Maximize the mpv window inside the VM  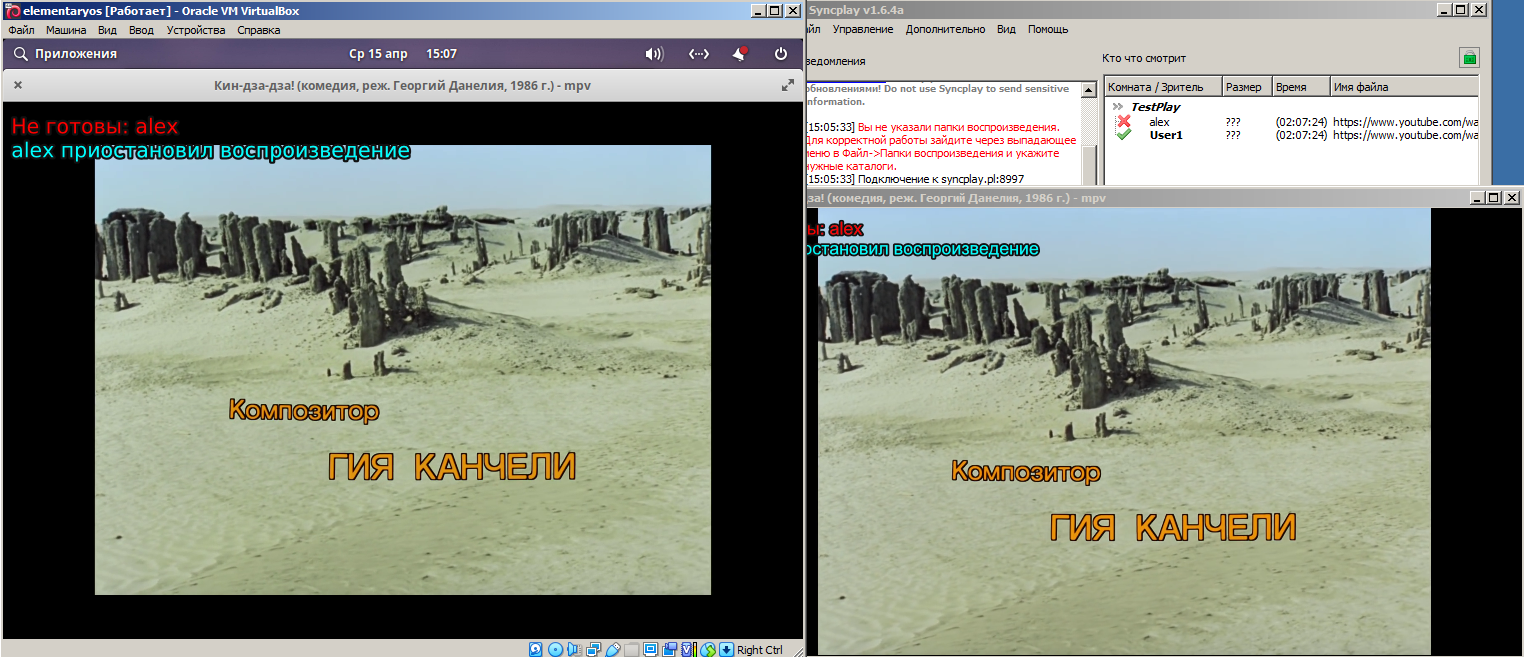[x=787, y=85]
